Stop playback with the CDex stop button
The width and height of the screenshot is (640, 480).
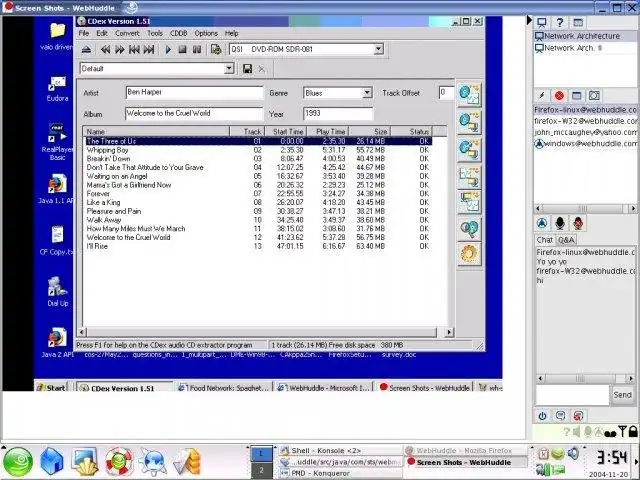182,50
